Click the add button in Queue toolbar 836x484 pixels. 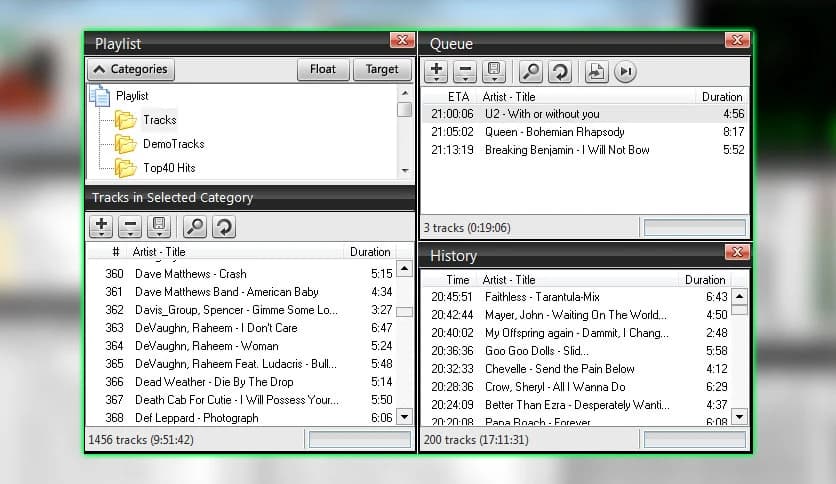(x=436, y=71)
